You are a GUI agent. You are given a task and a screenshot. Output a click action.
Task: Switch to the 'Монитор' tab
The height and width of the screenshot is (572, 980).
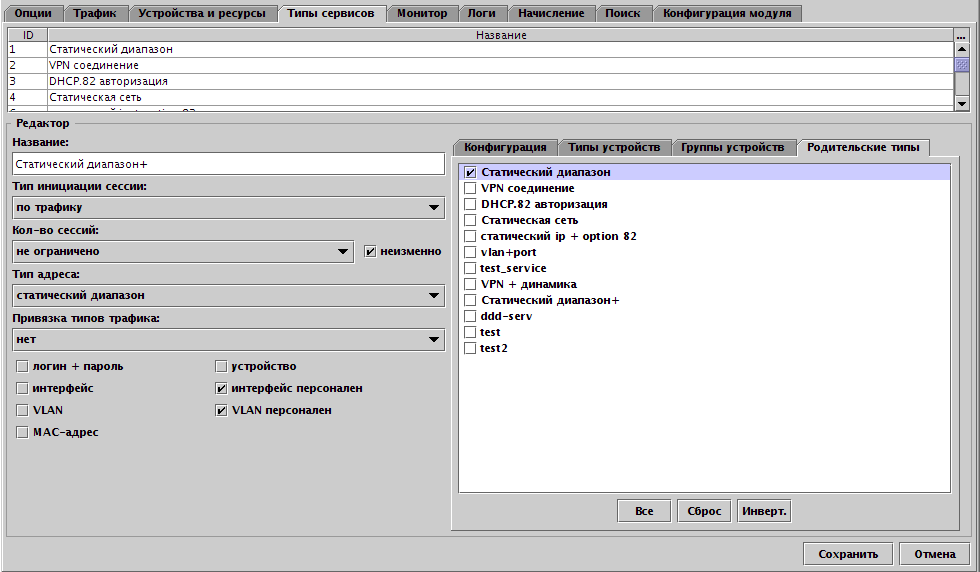pos(422,14)
